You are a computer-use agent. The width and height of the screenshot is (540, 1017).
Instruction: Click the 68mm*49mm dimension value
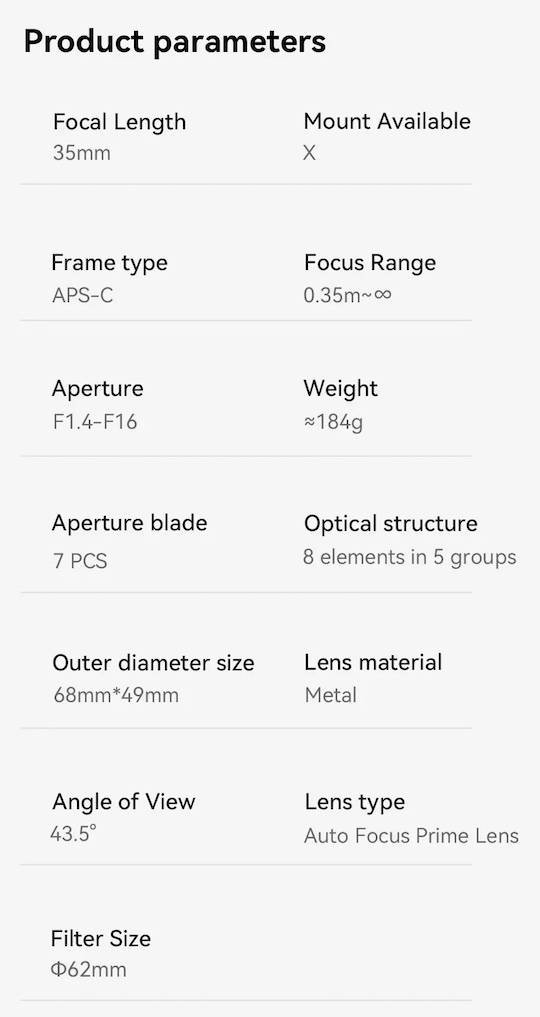point(116,696)
